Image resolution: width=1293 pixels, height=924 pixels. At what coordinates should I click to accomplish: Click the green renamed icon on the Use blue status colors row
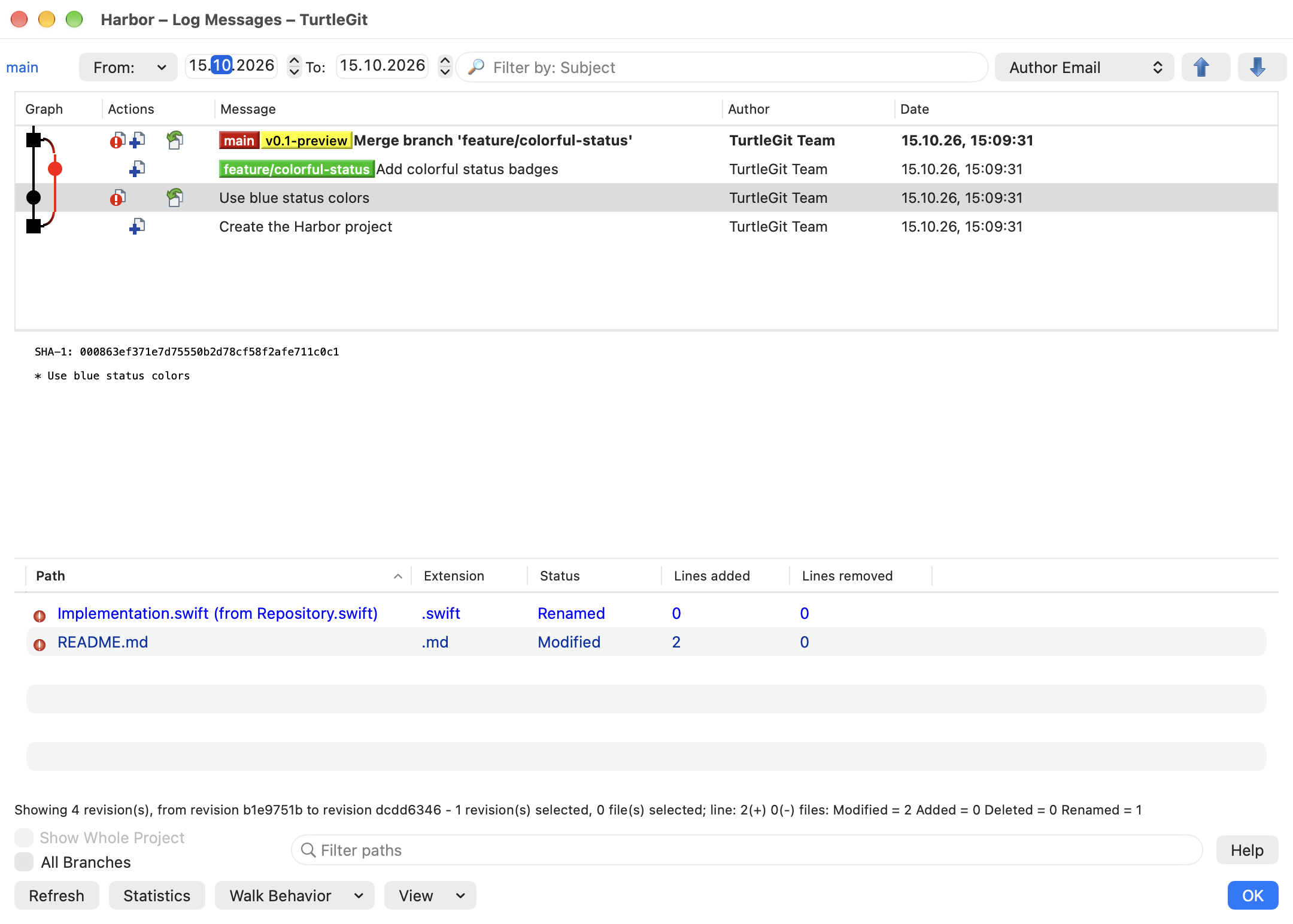pyautogui.click(x=175, y=198)
